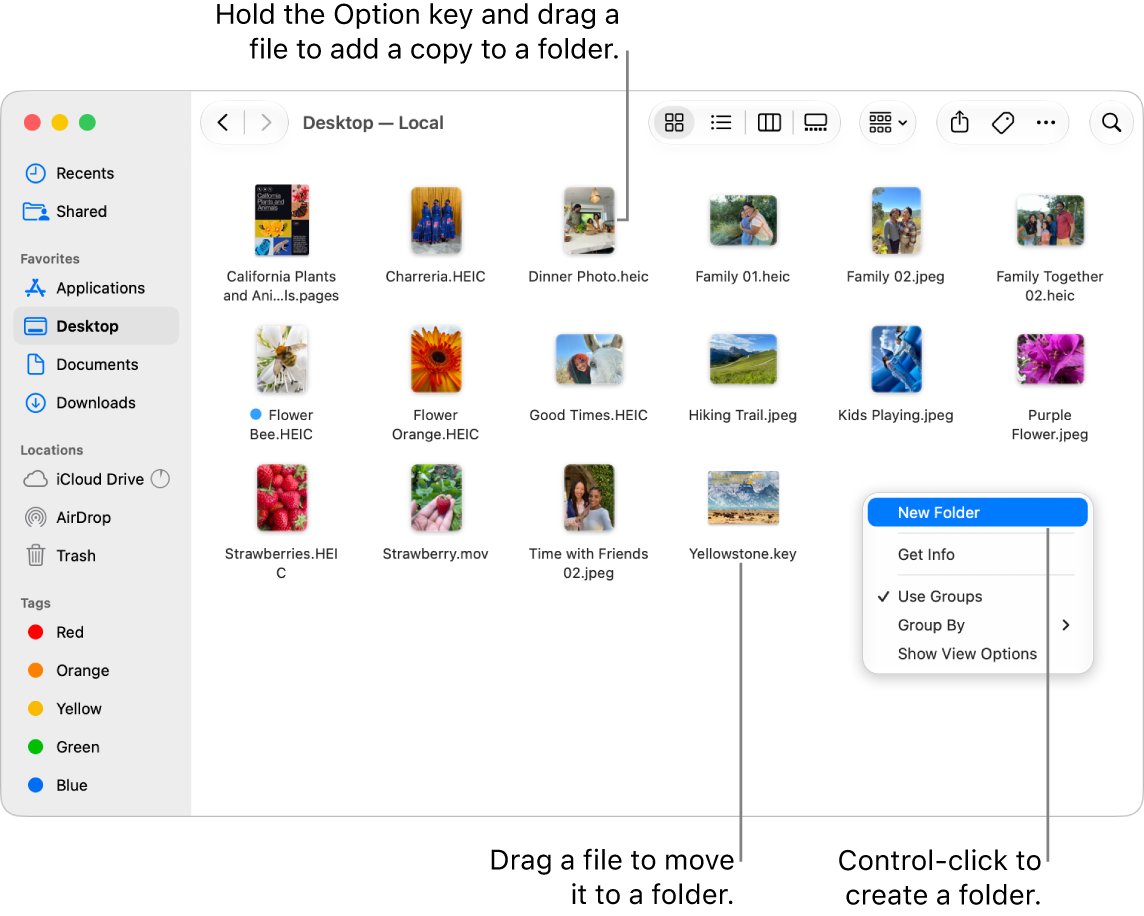Click the iCloud Drive storage status icon
This screenshot has height=916, width=1144.
tap(161, 479)
